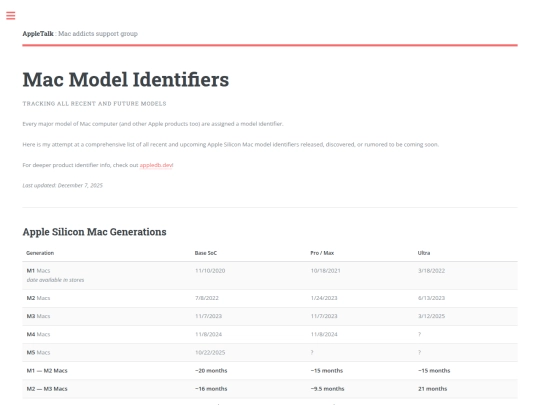Screen dimensions: 540x405
Task: Open the hamburger menu icon
Action: pos(11,15)
